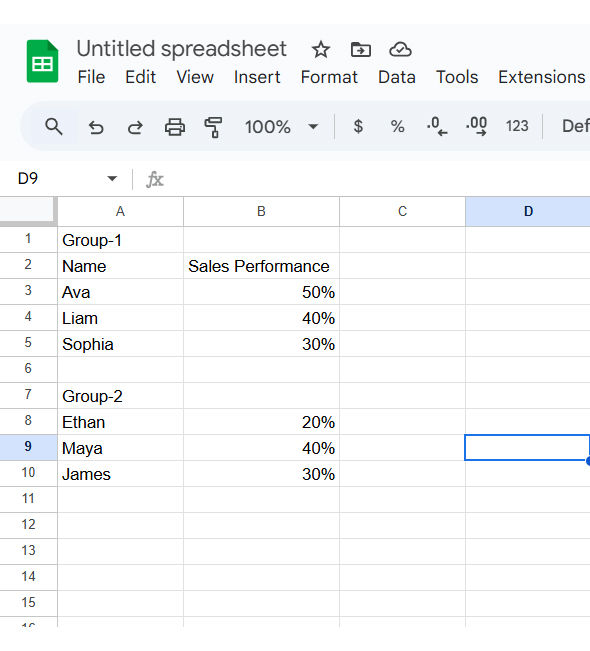
Task: Open the search menus magnifier
Action: coord(54,127)
